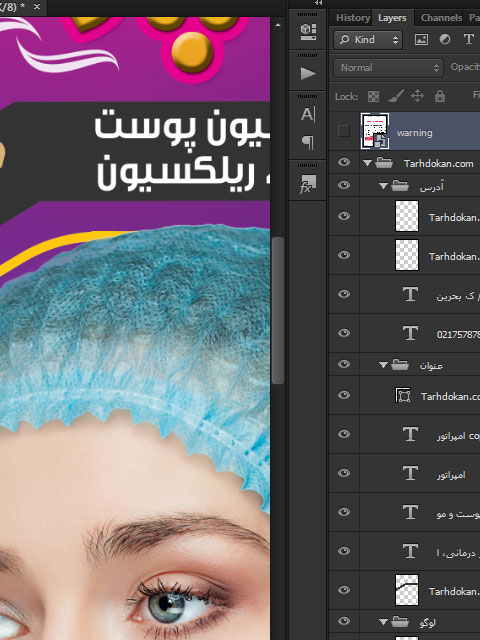The height and width of the screenshot is (640, 480).
Task: Click the warning layer thumbnail
Action: [375, 131]
